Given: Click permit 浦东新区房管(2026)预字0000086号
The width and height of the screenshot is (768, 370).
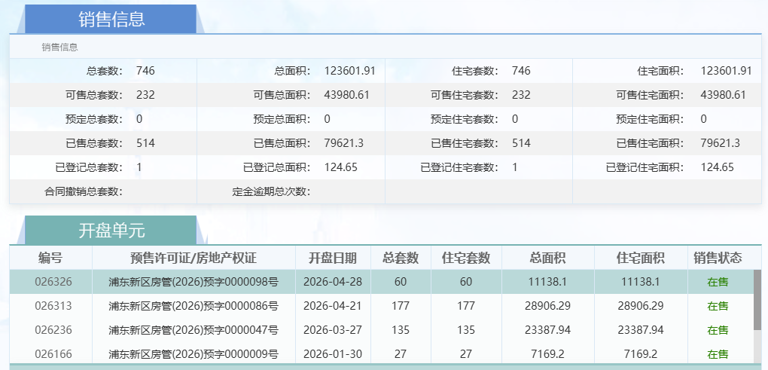Looking at the screenshot, I should tap(193, 306).
